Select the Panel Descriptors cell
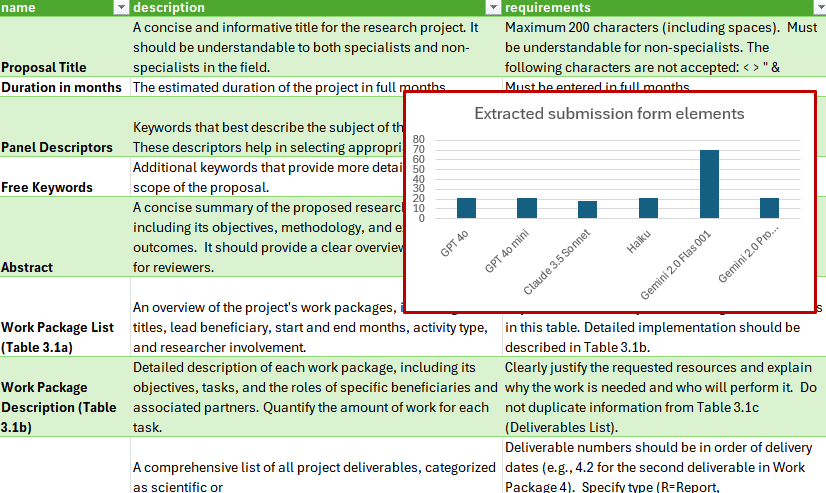826x493 pixels. pos(65,127)
